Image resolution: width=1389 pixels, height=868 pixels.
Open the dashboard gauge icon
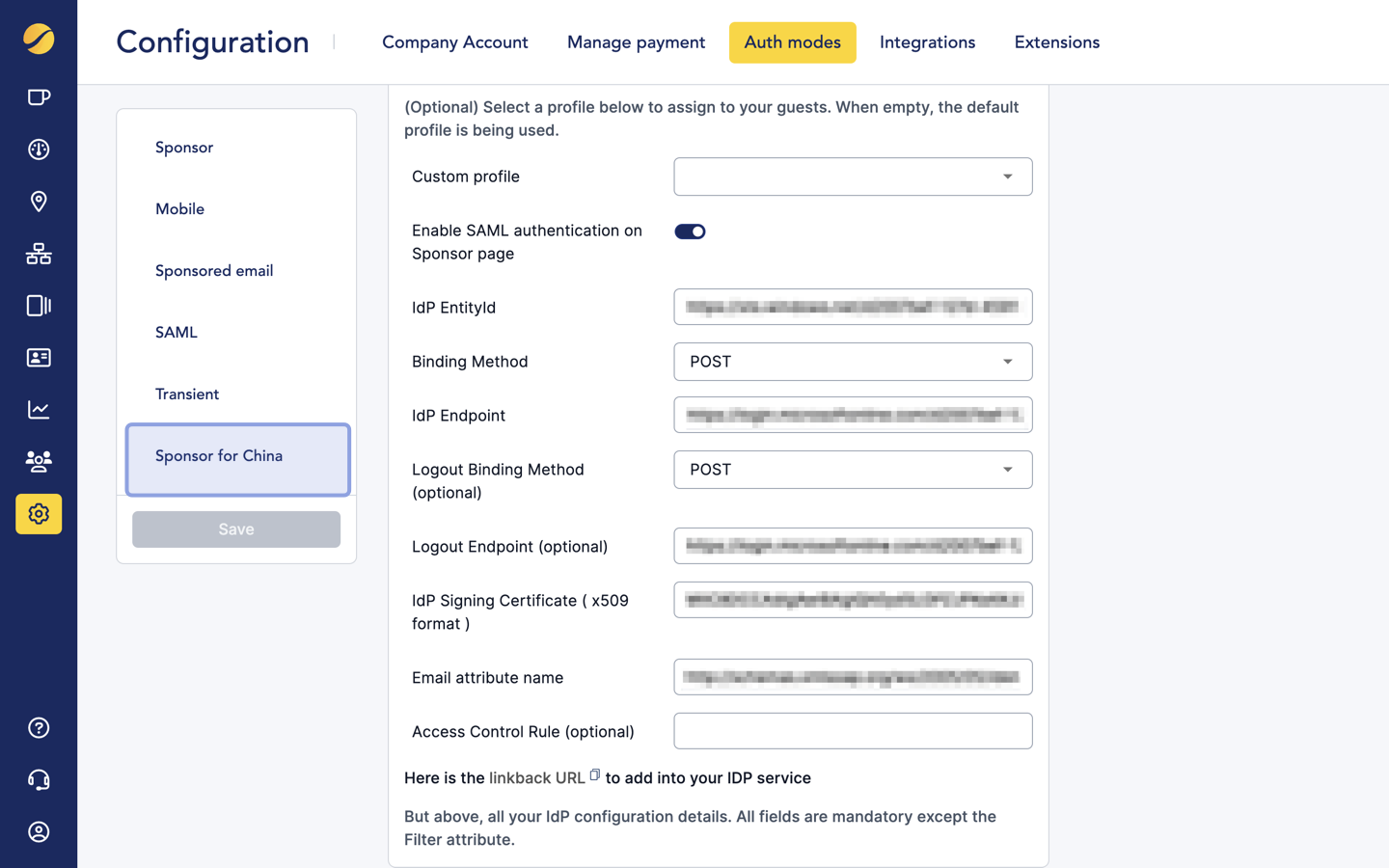(x=39, y=149)
